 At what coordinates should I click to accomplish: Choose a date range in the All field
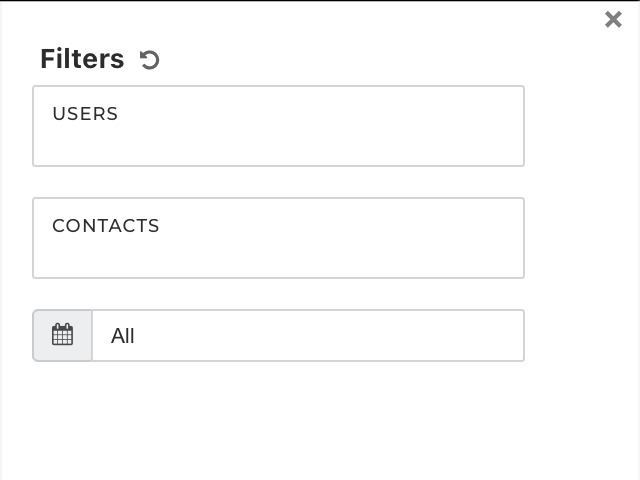[x=308, y=335]
